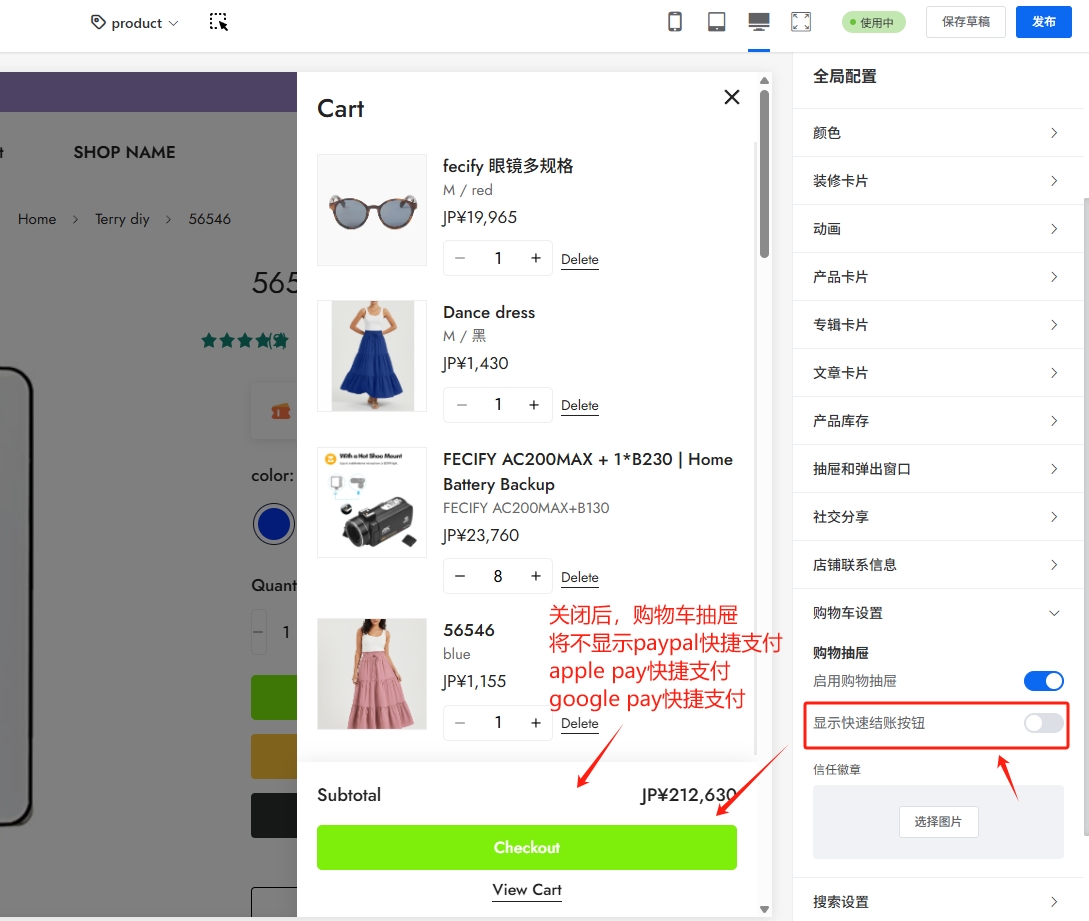Close the Cart drawer
The image size is (1089, 921).
click(x=732, y=97)
